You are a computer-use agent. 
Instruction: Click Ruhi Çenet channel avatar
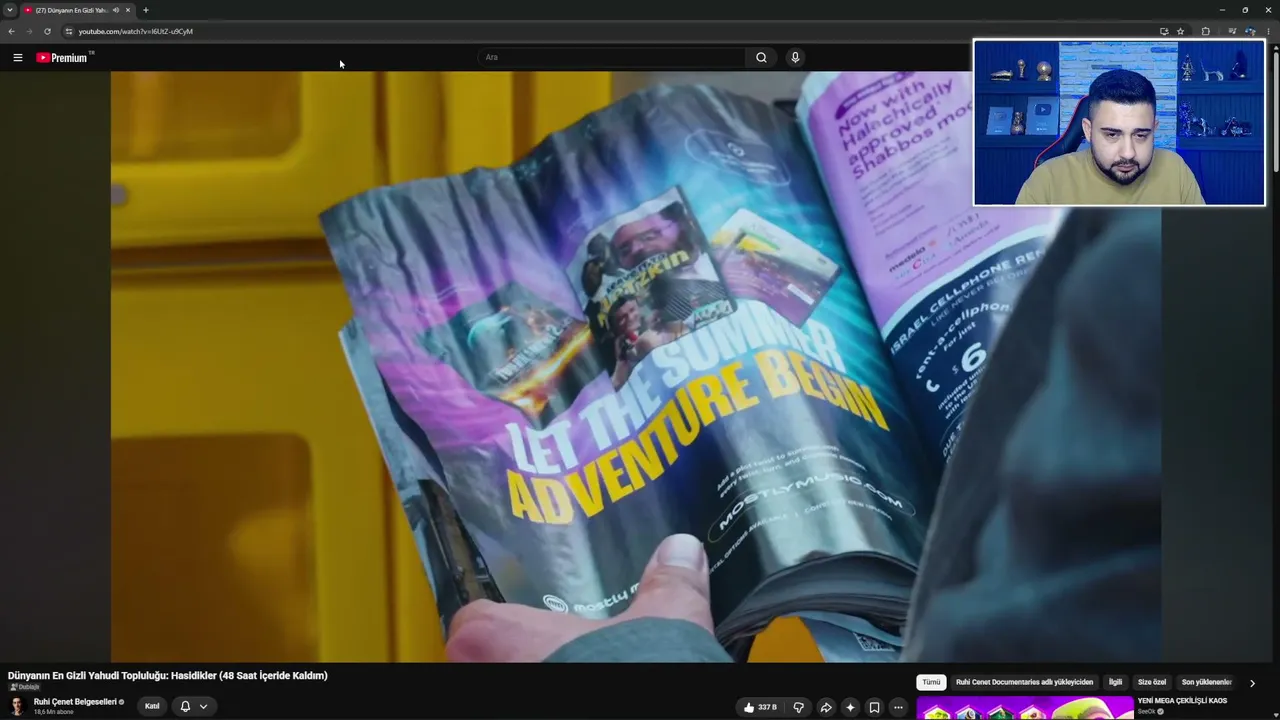[x=17, y=706]
